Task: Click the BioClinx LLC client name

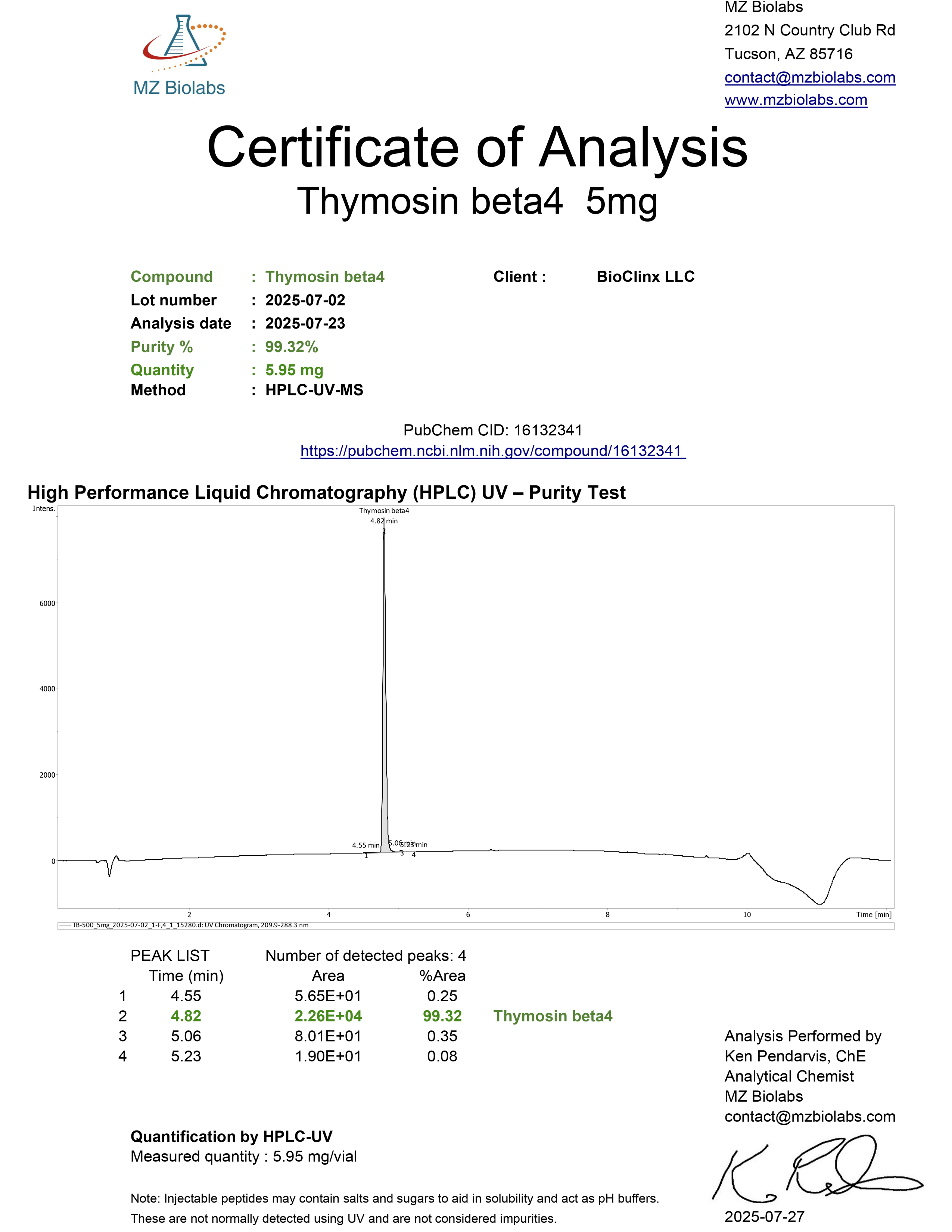Action: 645,276
